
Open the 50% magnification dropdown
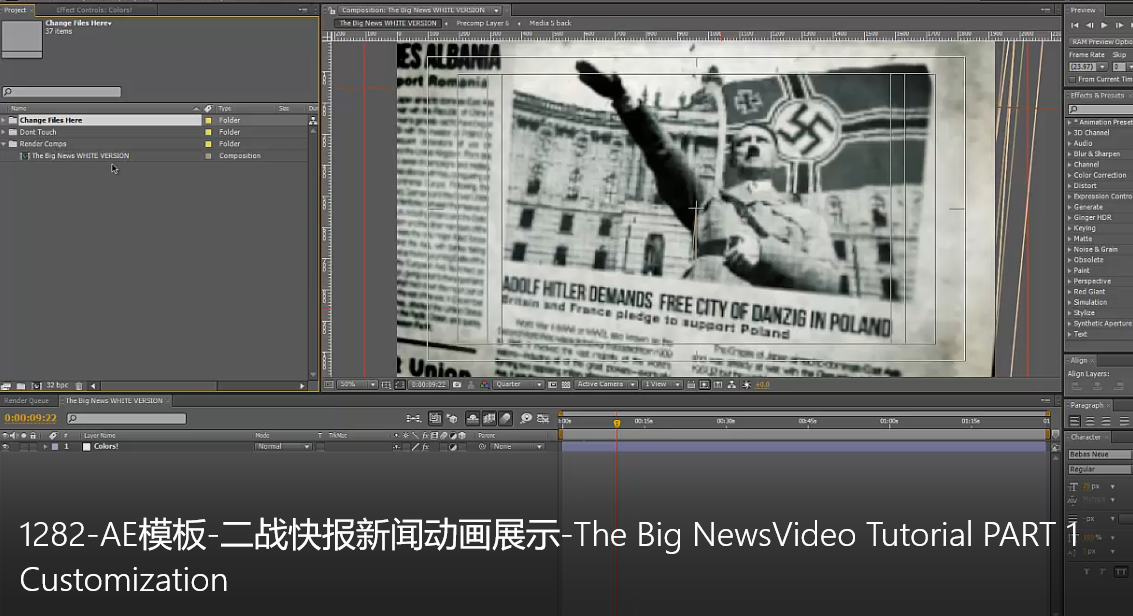point(357,385)
